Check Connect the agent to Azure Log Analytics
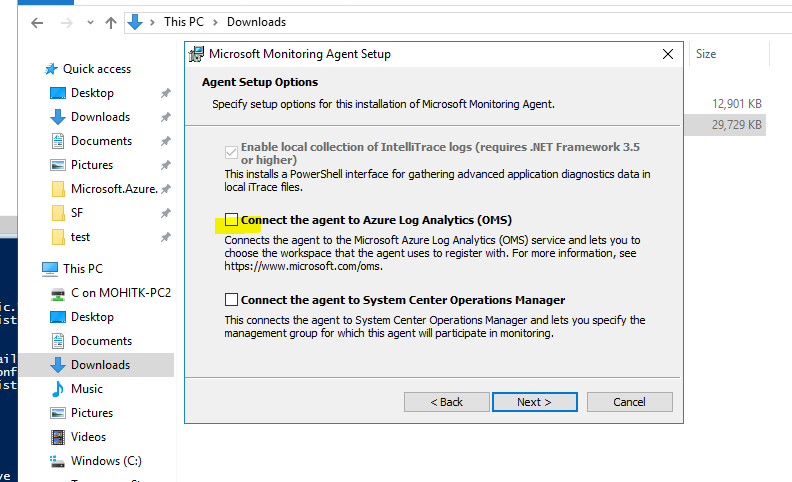This screenshot has width=792, height=482. [232, 220]
